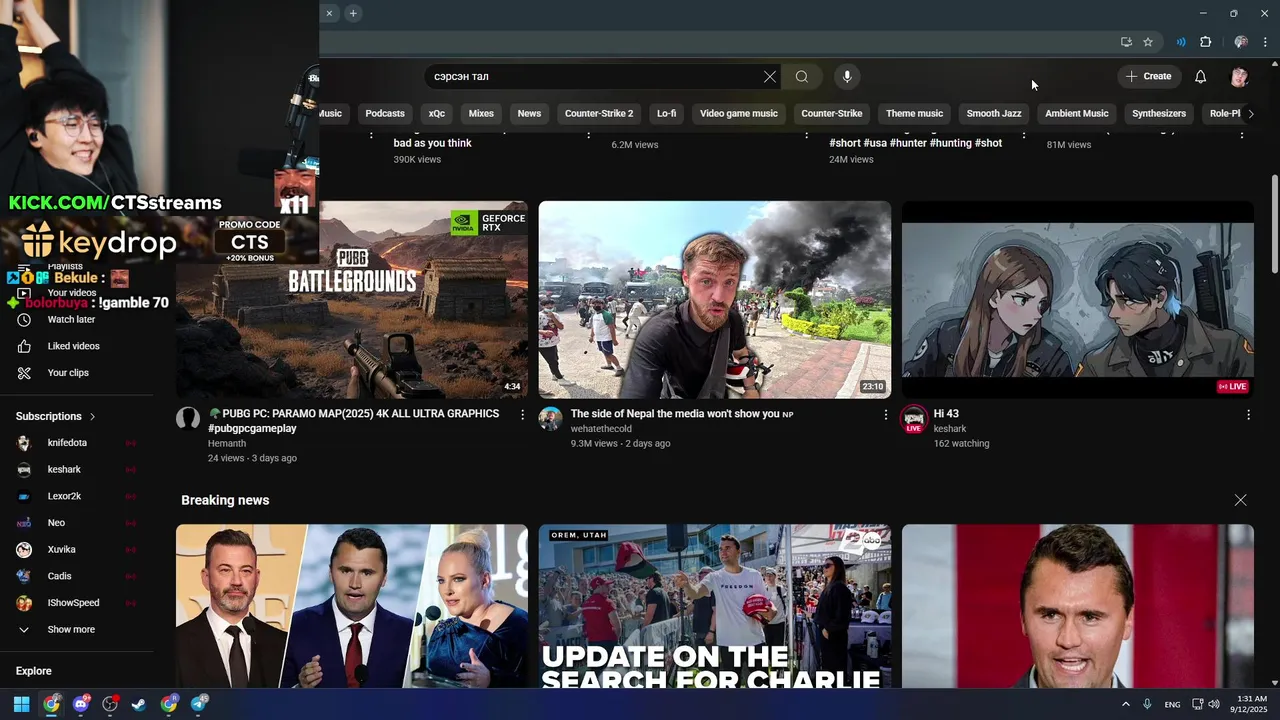The height and width of the screenshot is (720, 1280).
Task: Open the Chrome profile avatar
Action: click(x=1241, y=42)
